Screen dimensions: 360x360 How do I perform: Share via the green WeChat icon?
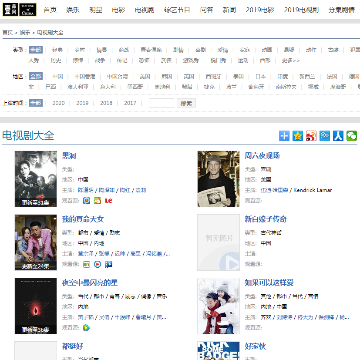click(x=351, y=136)
